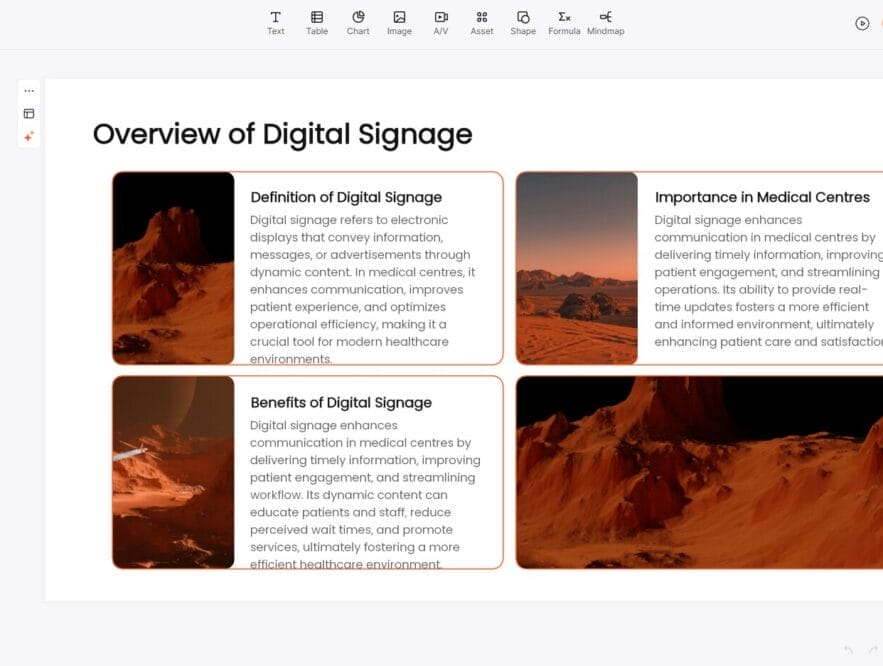
Task: Open the Formula insertion tool
Action: (x=564, y=22)
